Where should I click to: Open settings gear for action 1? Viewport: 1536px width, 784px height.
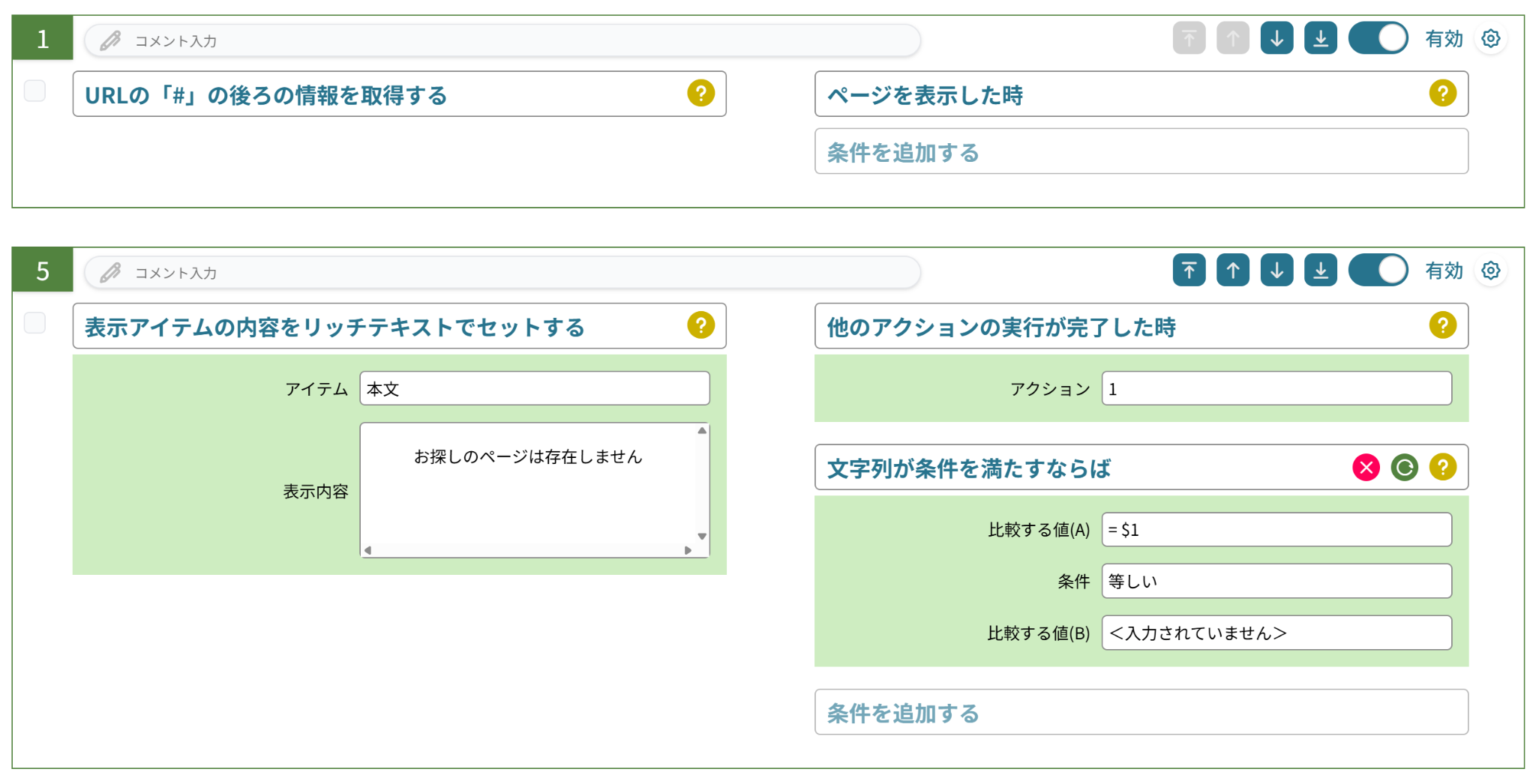coord(1490,38)
